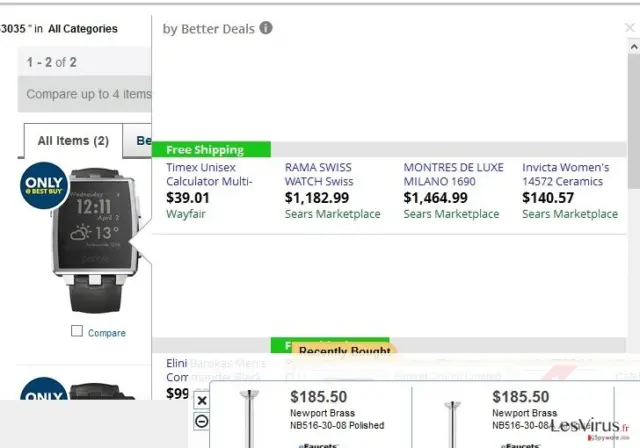Screen dimensions: 640x448
Task: Click the Pebble smartwatch product image
Action: (97, 241)
